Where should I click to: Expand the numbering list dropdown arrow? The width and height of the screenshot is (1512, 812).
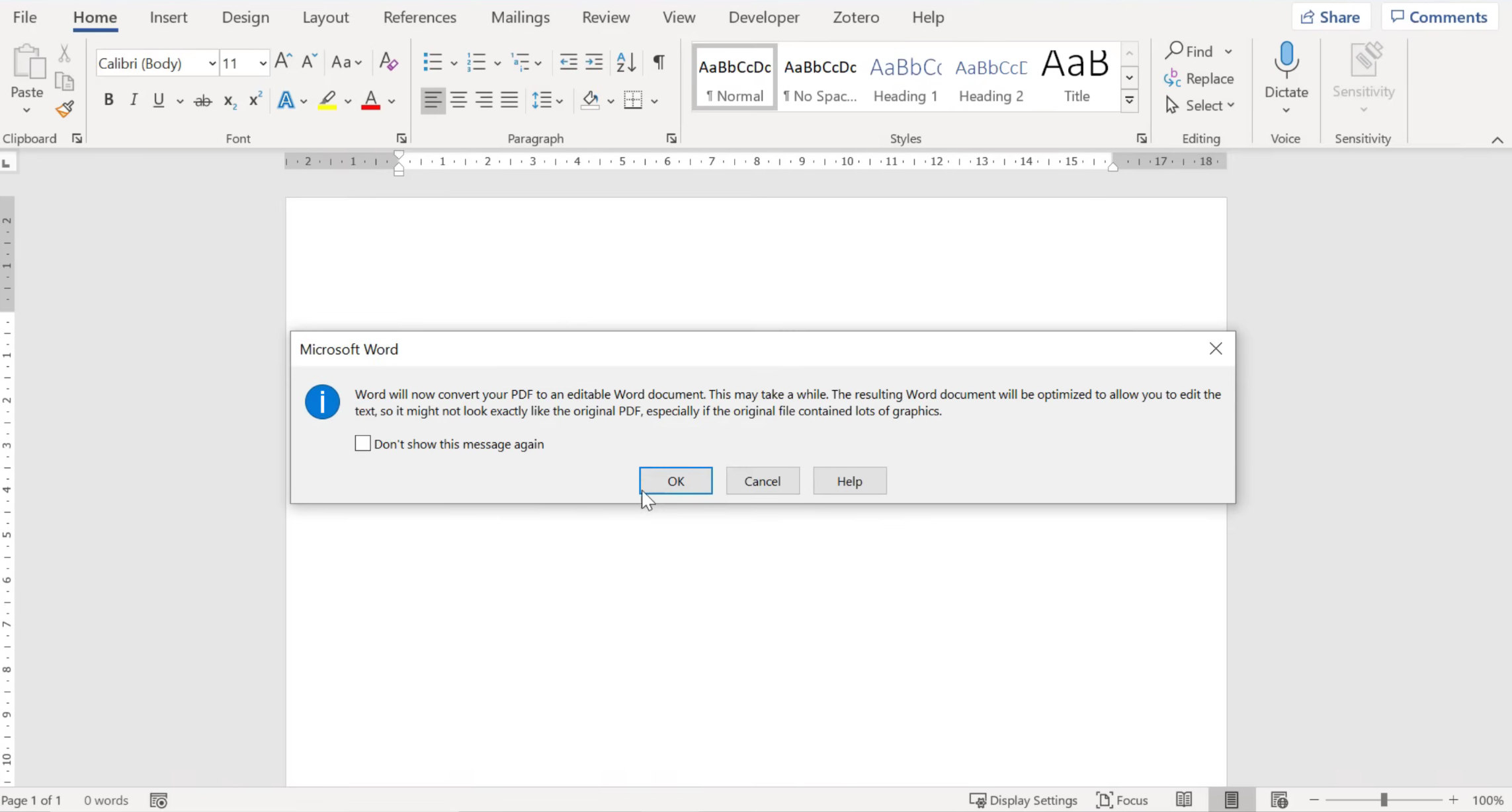(497, 63)
